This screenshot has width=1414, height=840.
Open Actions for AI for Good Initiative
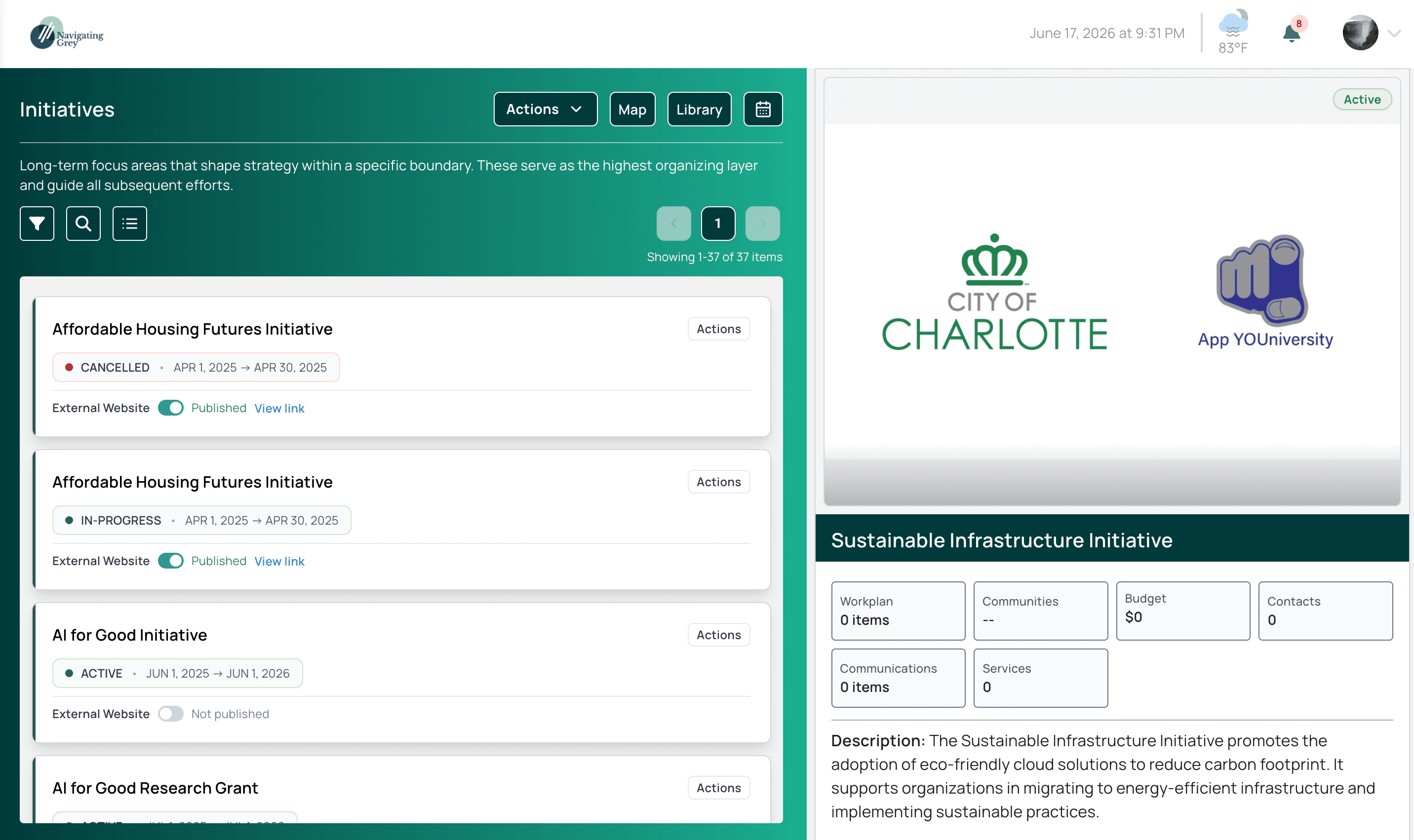718,635
